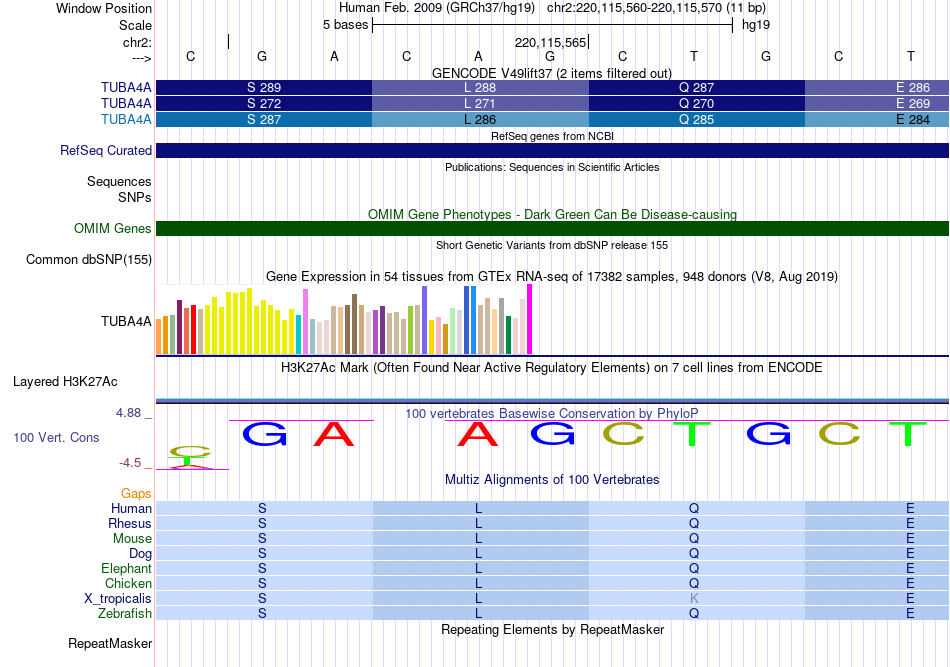Screen dimensions: 950x667
Task: Select the dark green OMIM Genes bar
Action: 552,228
